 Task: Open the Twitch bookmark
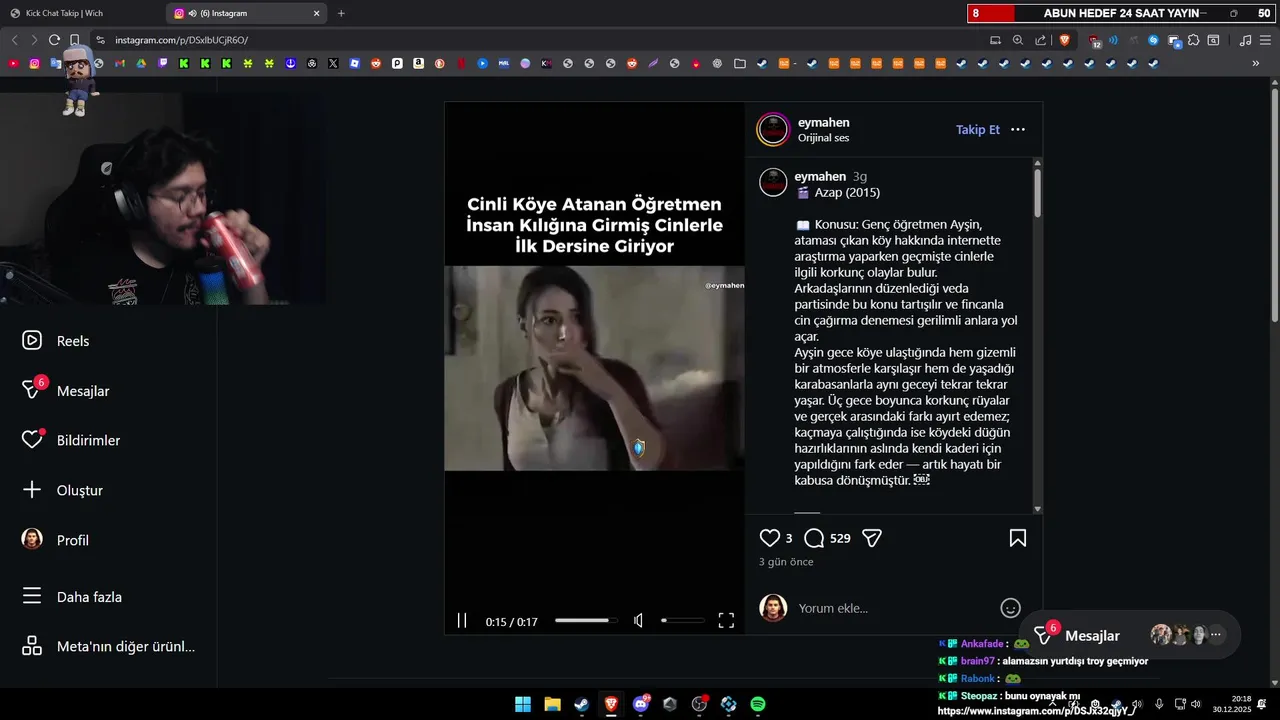coord(162,63)
